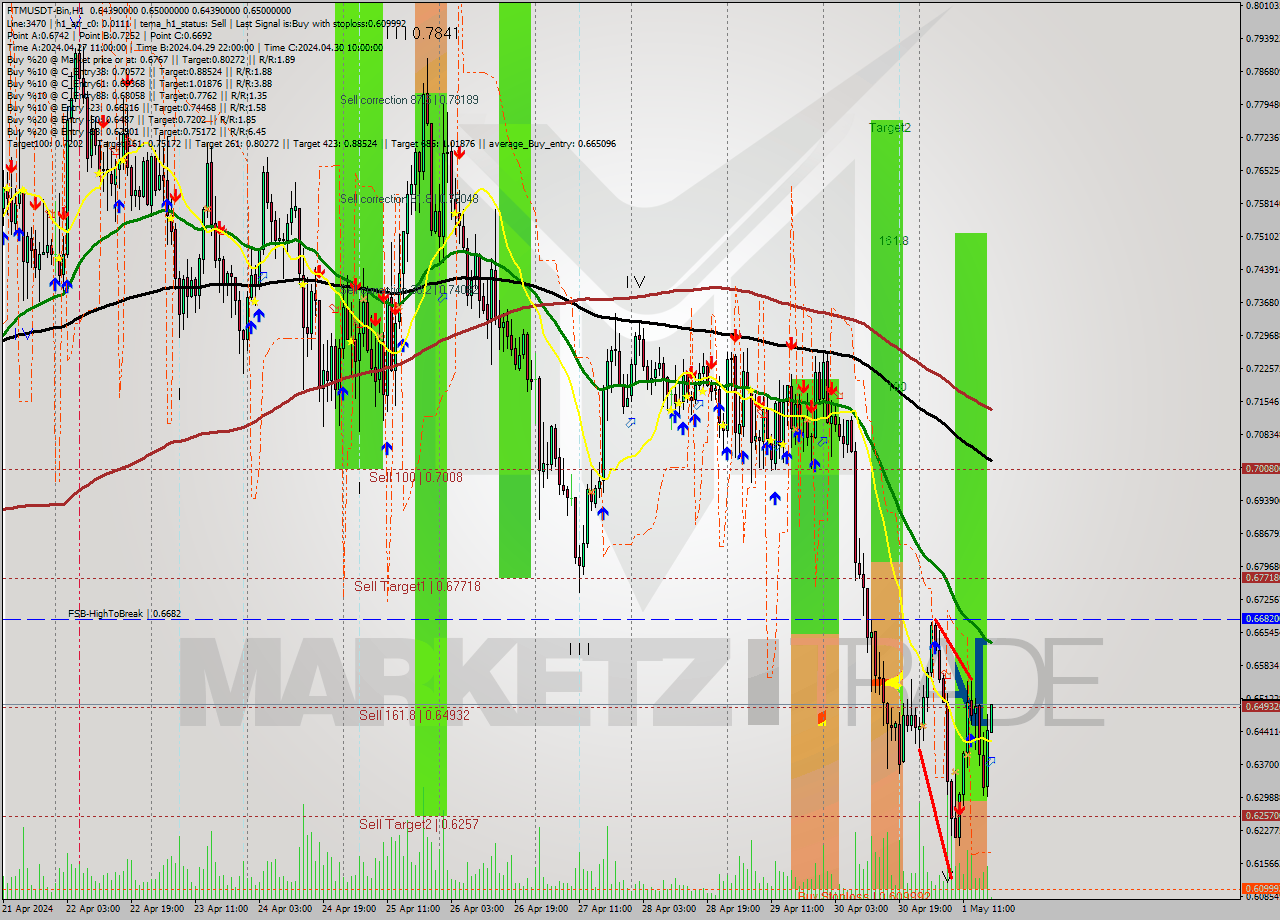This screenshot has width=1280, height=920.
Task: Click the 'Sell 100 | 0.7008' label
Action: pos(416,478)
